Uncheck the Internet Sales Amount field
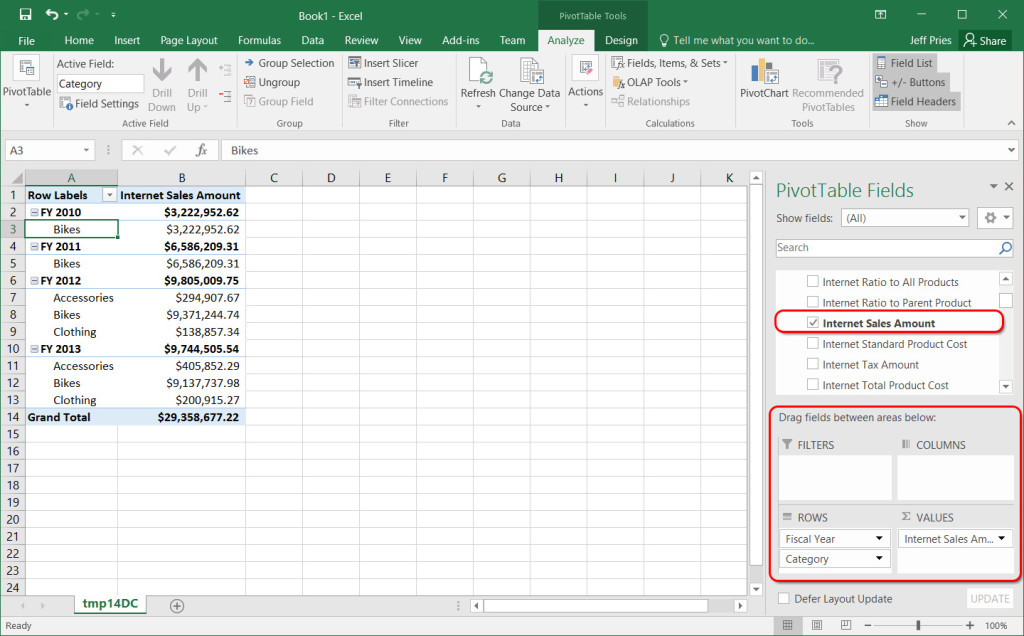 (x=813, y=323)
